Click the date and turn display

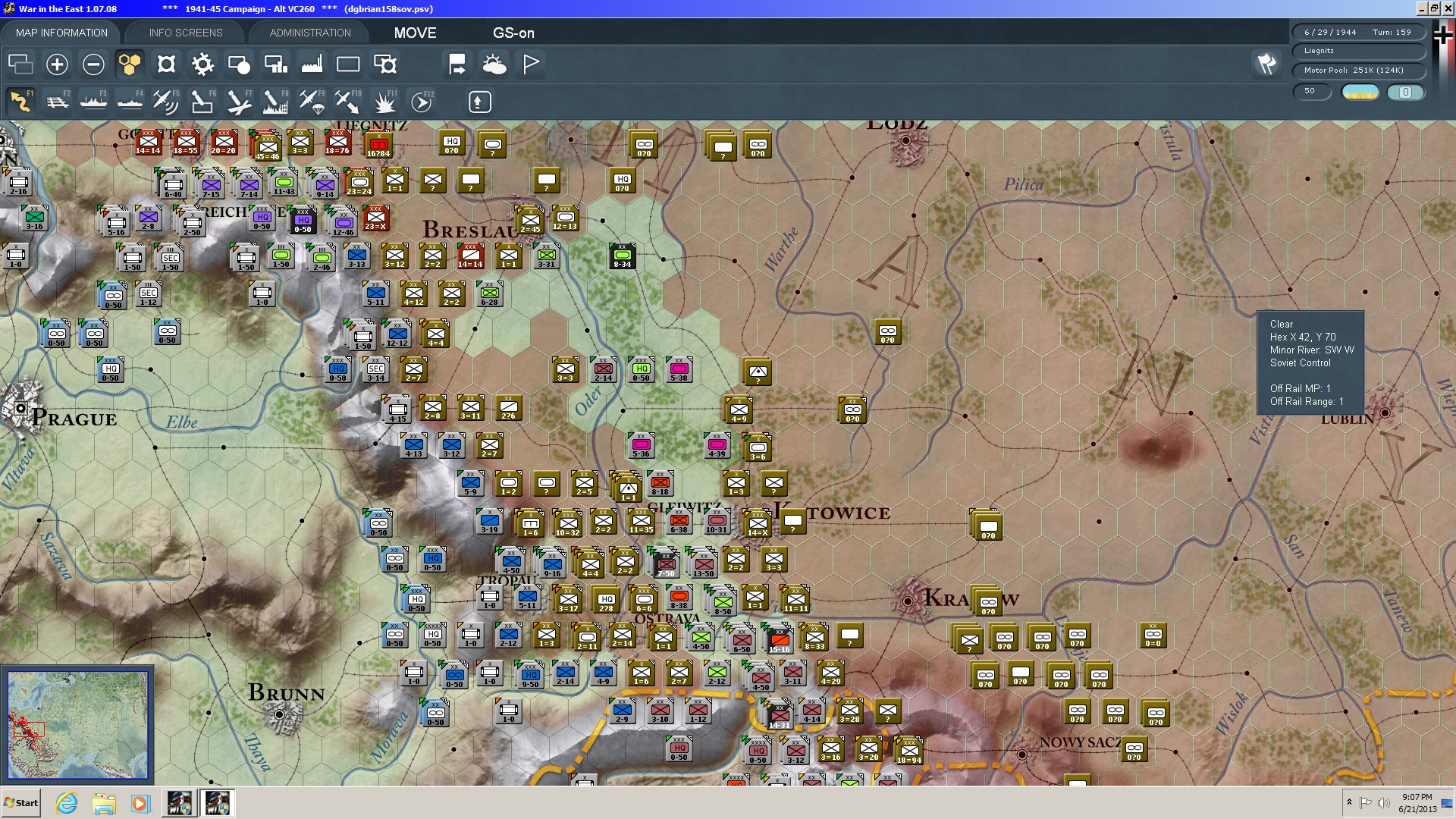pos(1358,32)
